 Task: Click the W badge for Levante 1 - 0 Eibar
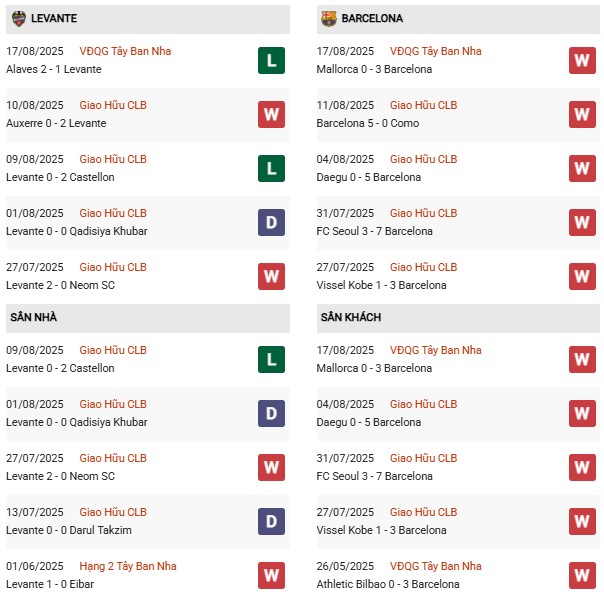pyautogui.click(x=271, y=575)
